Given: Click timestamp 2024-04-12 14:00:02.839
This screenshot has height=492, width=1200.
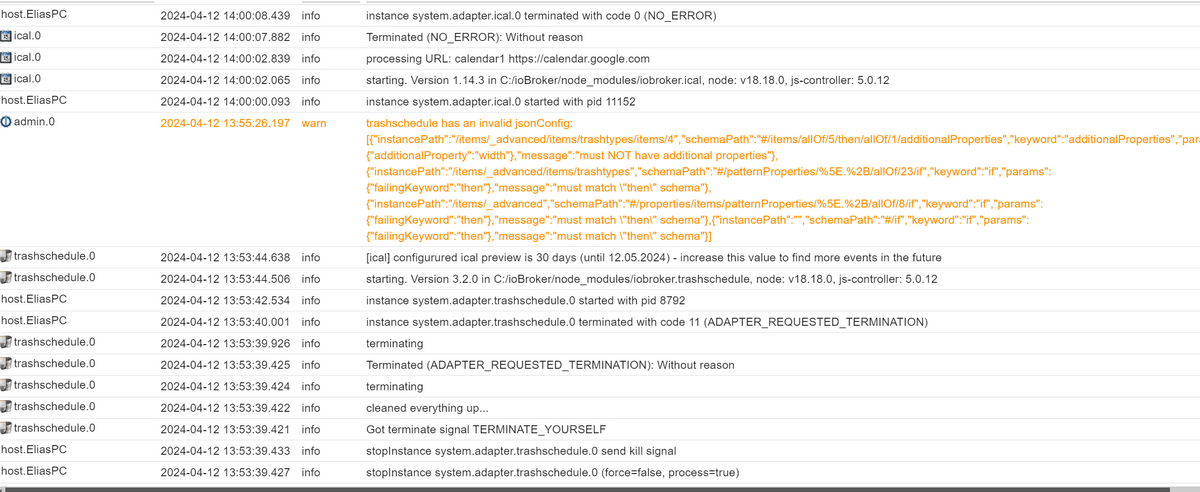Looking at the screenshot, I should 225,59.
